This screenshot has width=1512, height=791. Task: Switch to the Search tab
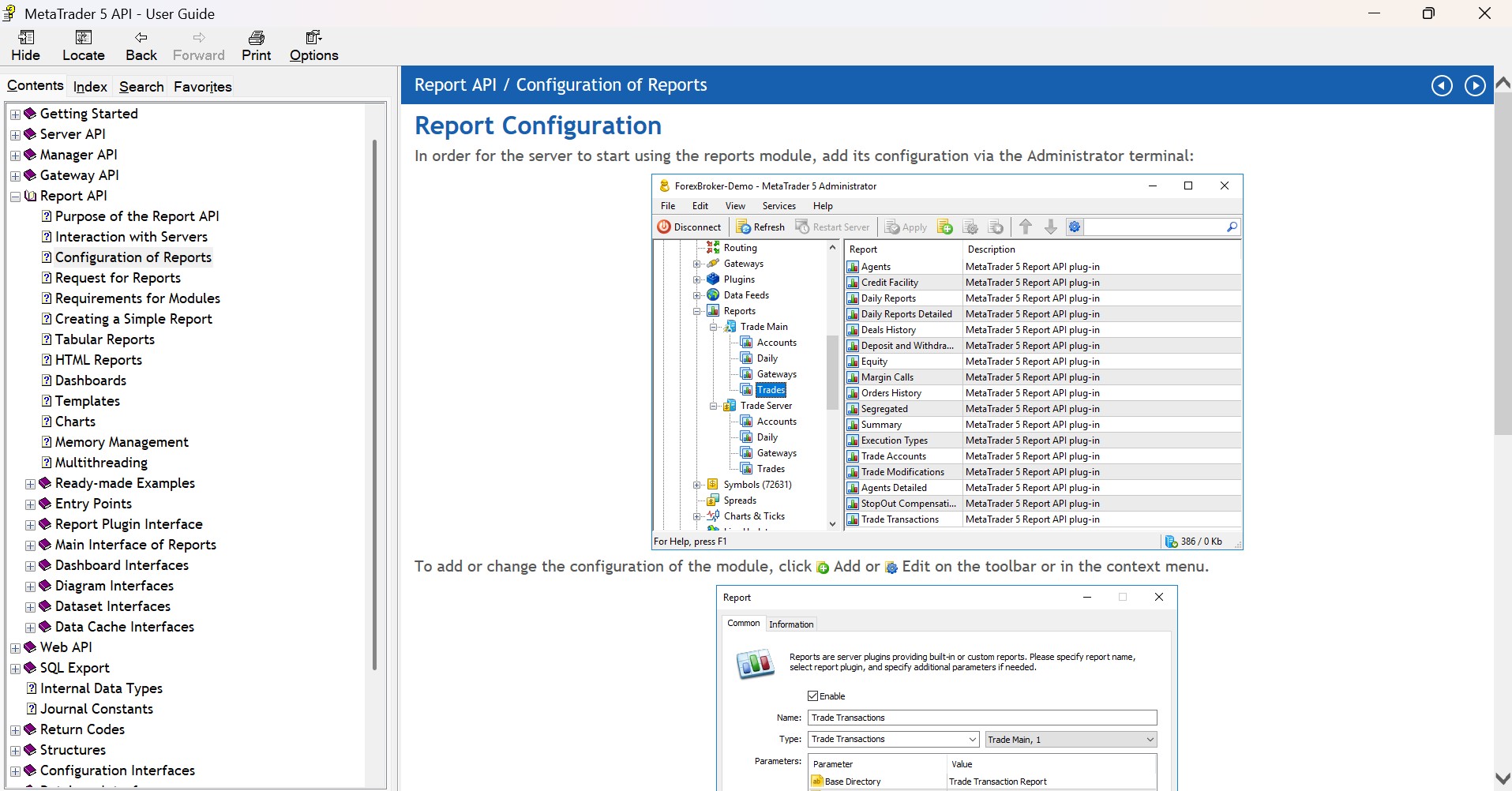(x=141, y=87)
